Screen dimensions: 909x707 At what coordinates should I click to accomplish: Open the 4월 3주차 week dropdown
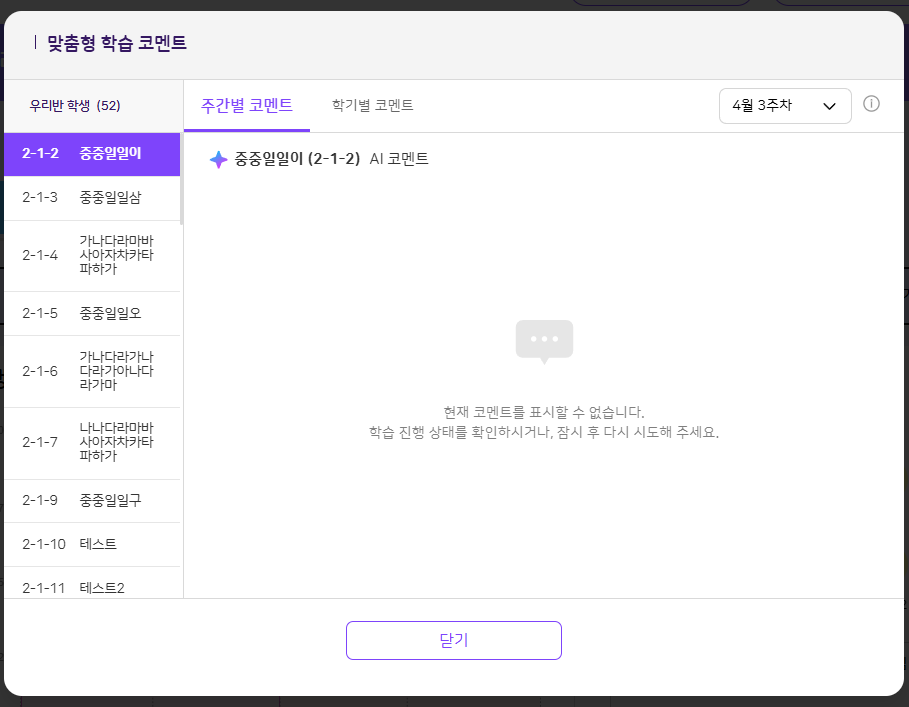(784, 106)
